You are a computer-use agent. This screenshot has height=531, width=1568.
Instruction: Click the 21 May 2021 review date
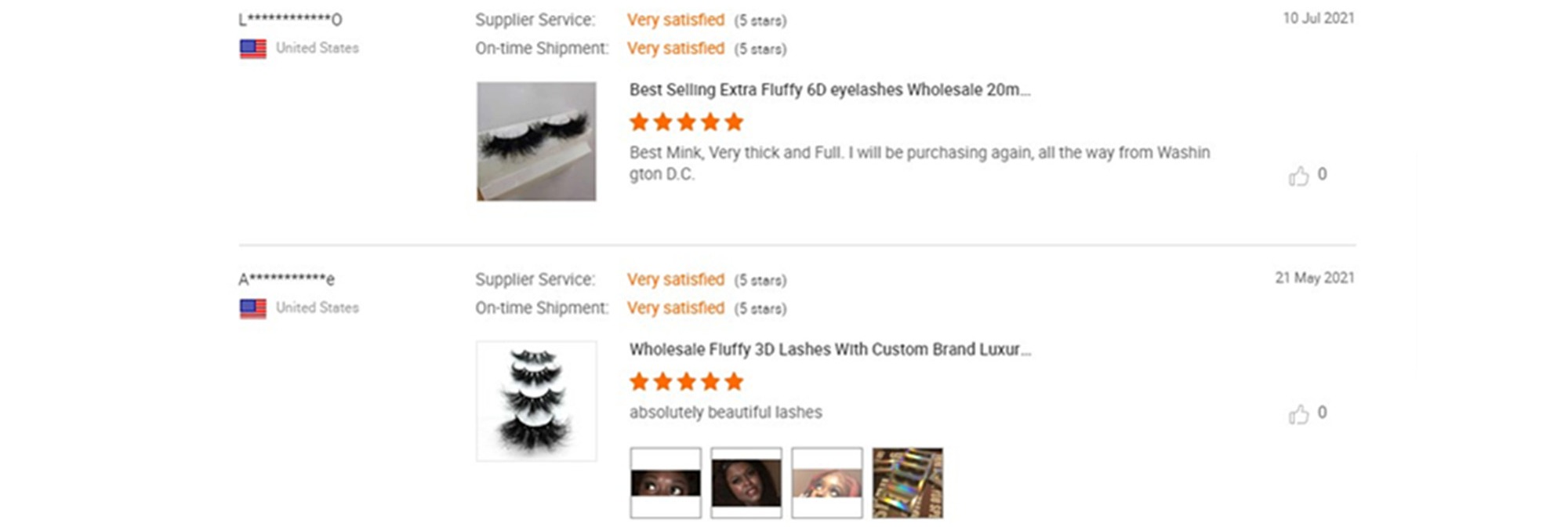click(x=1315, y=278)
